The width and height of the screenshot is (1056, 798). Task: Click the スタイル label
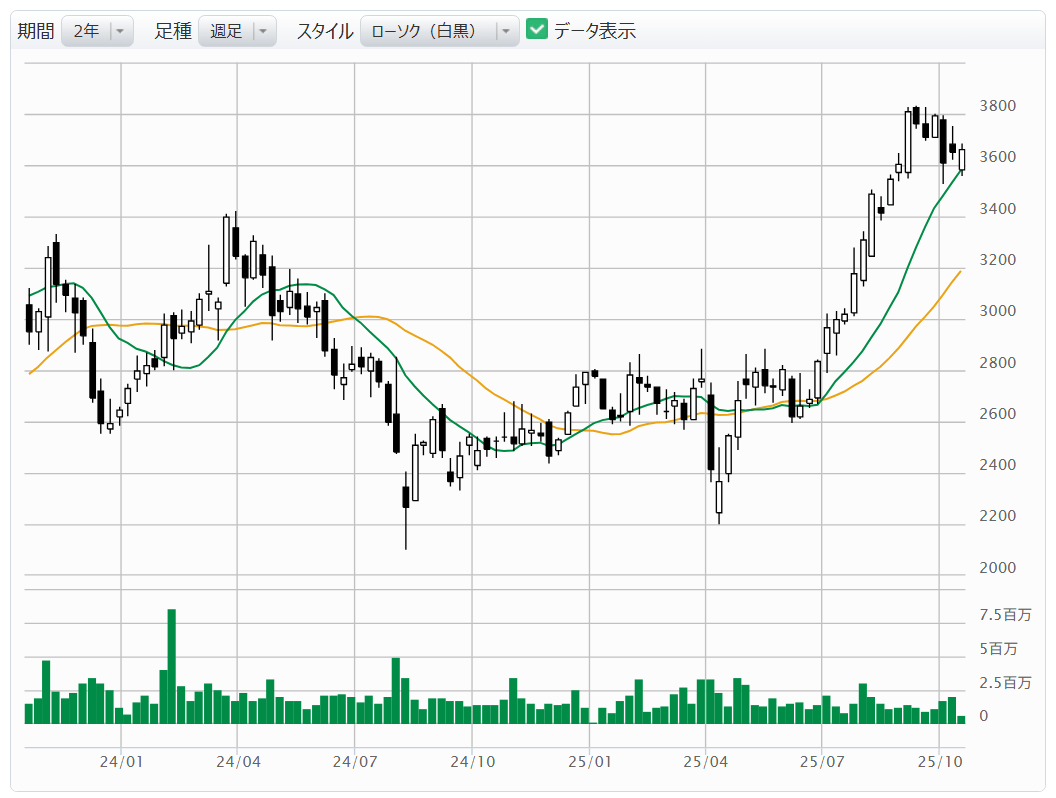(324, 31)
